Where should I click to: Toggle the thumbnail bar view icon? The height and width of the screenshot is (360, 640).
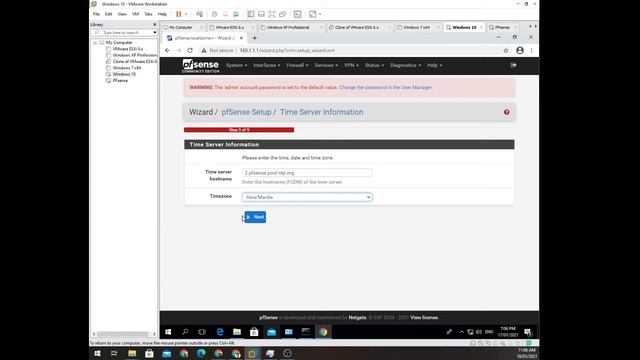click(x=261, y=14)
